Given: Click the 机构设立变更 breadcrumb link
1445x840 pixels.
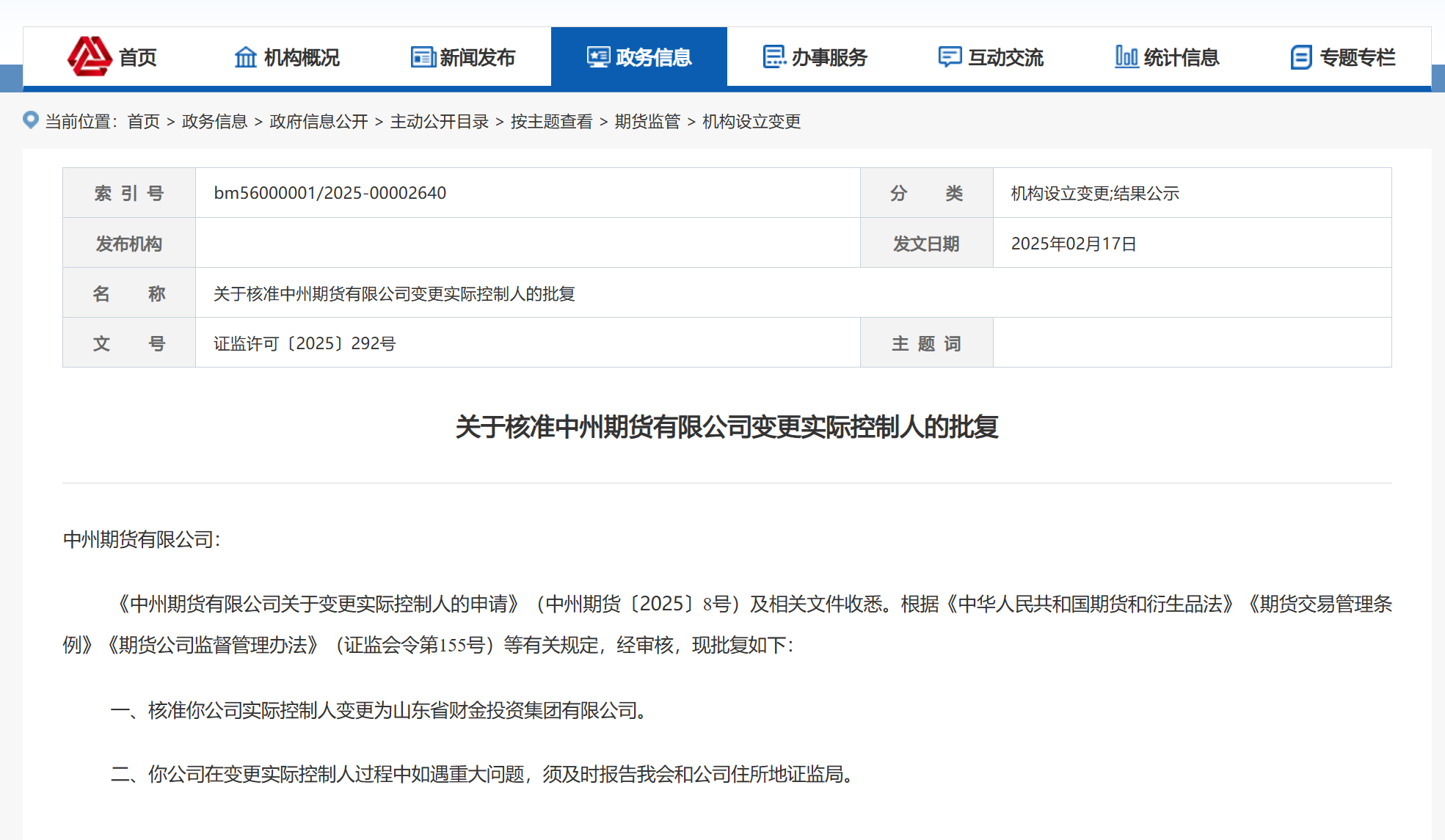Looking at the screenshot, I should tap(751, 121).
